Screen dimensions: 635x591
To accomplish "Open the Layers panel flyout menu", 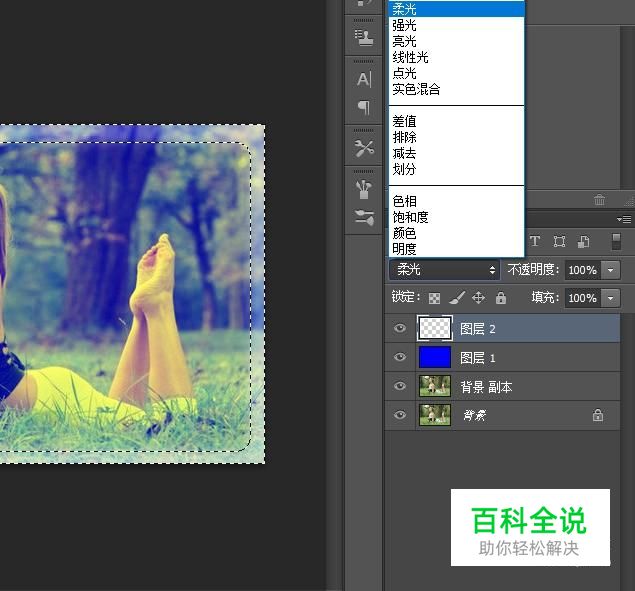I will 624,219.
